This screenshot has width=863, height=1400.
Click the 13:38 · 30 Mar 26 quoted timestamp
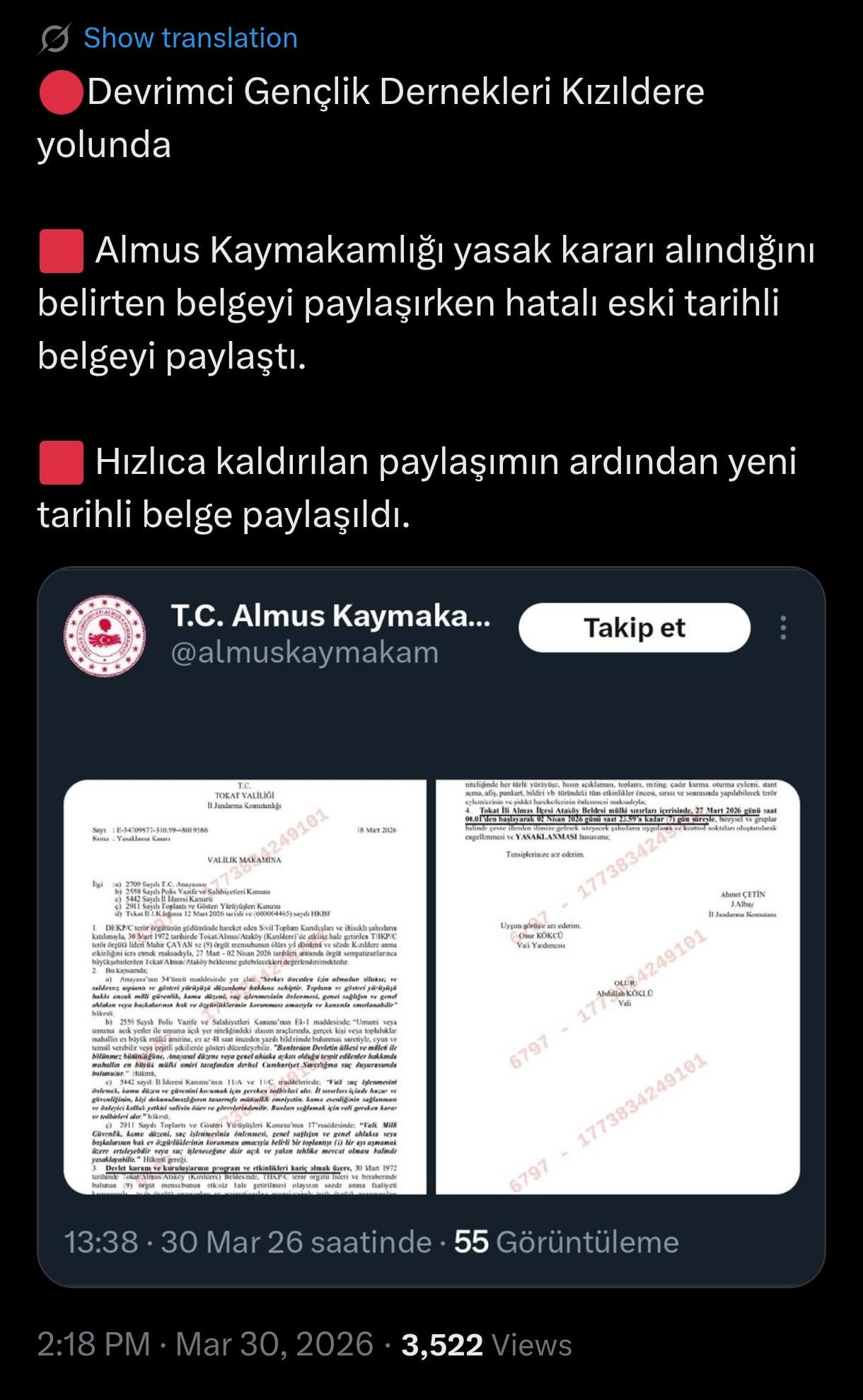point(248,1242)
